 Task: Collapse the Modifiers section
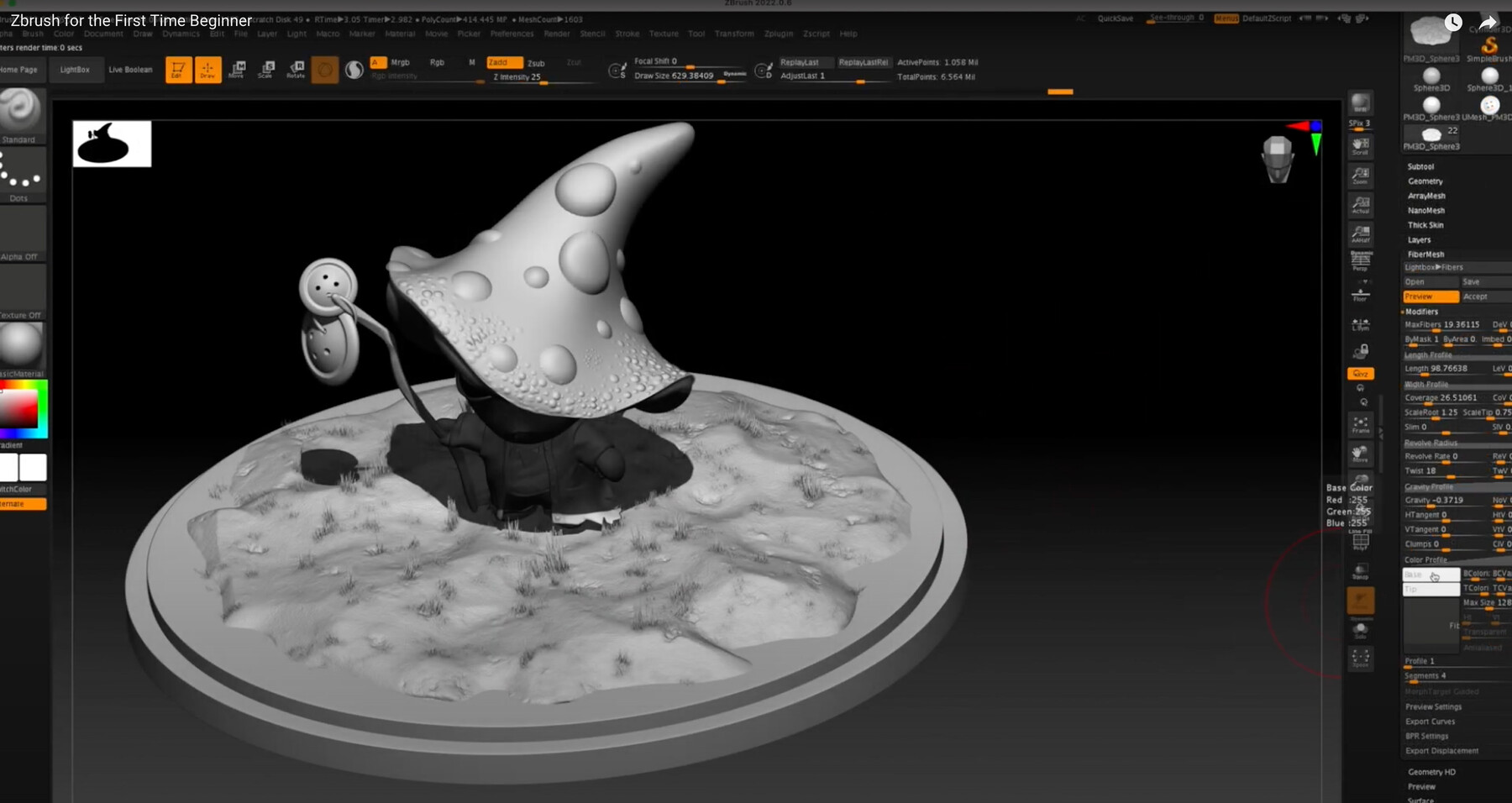click(1421, 312)
